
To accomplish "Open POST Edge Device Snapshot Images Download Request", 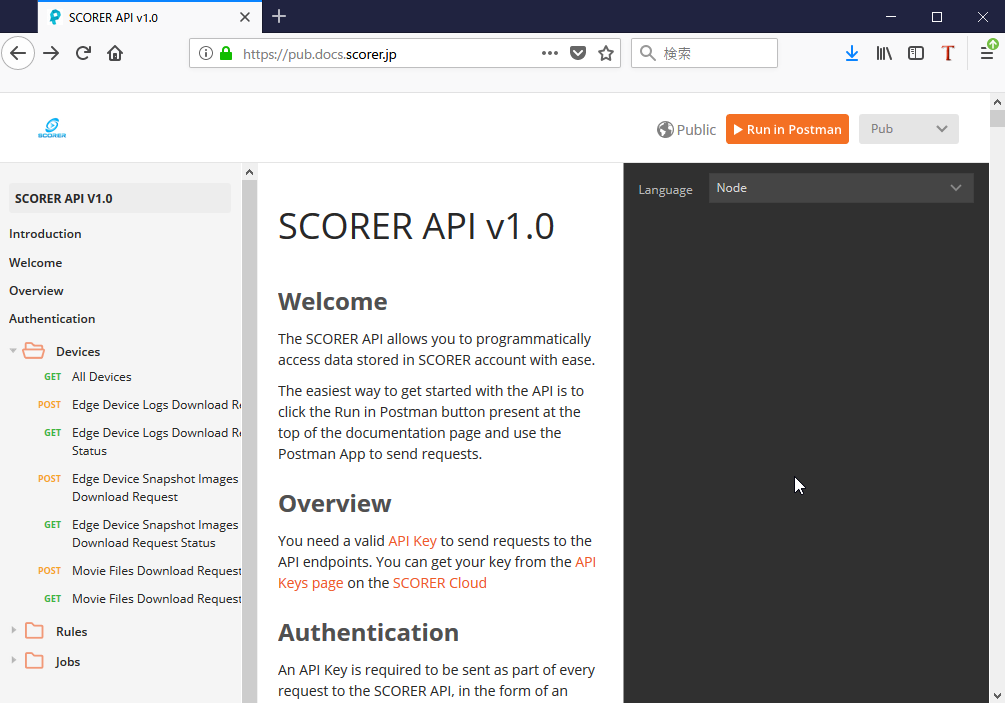I will (x=155, y=488).
